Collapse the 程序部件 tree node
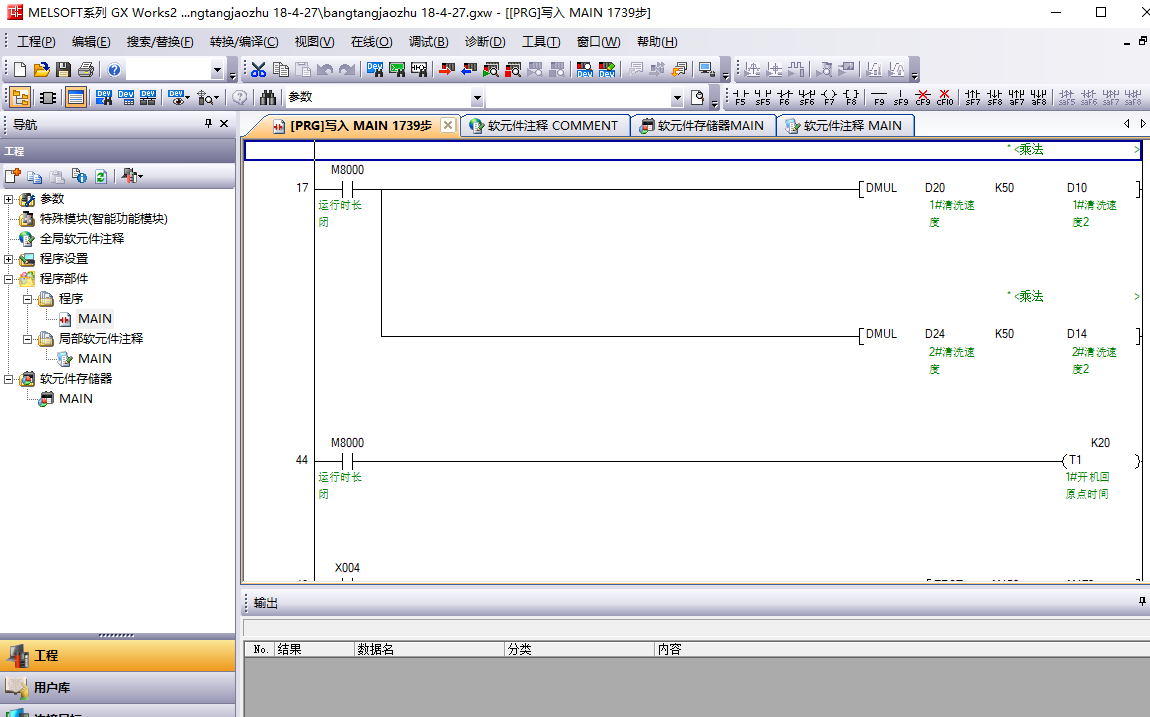 click(10, 279)
